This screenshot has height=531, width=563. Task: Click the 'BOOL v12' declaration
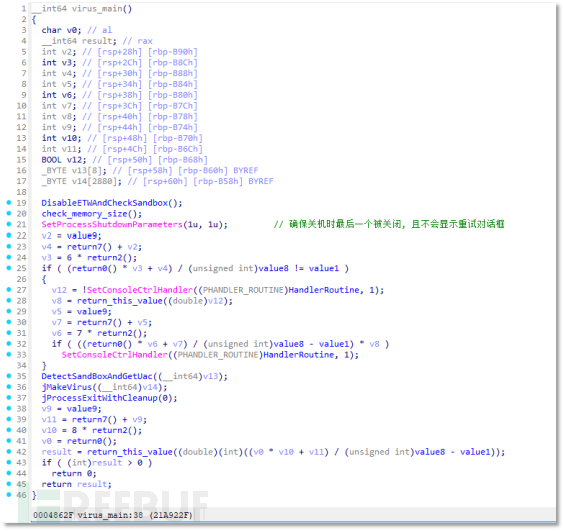tap(64, 160)
